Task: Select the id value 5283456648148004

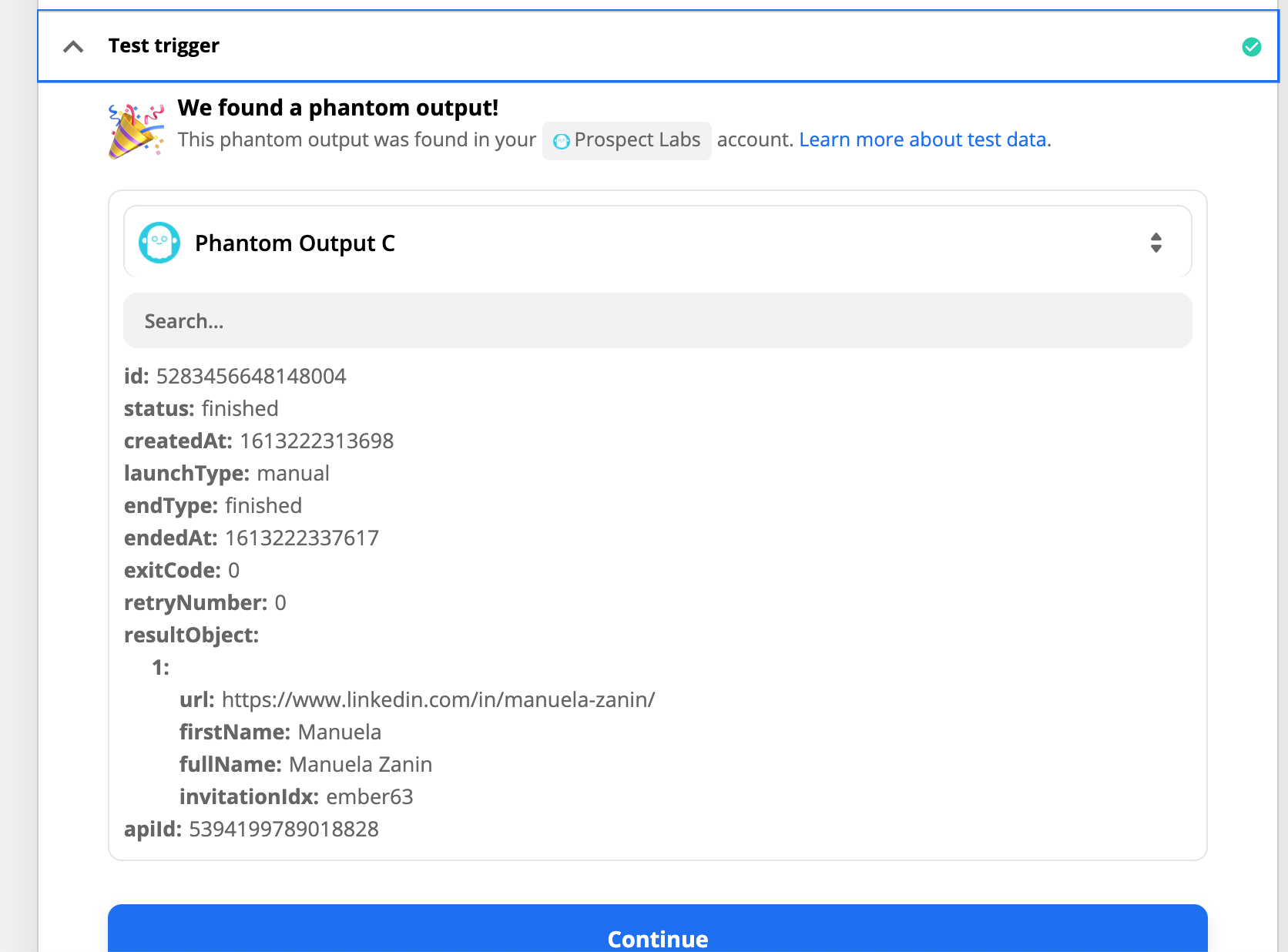Action: point(251,376)
